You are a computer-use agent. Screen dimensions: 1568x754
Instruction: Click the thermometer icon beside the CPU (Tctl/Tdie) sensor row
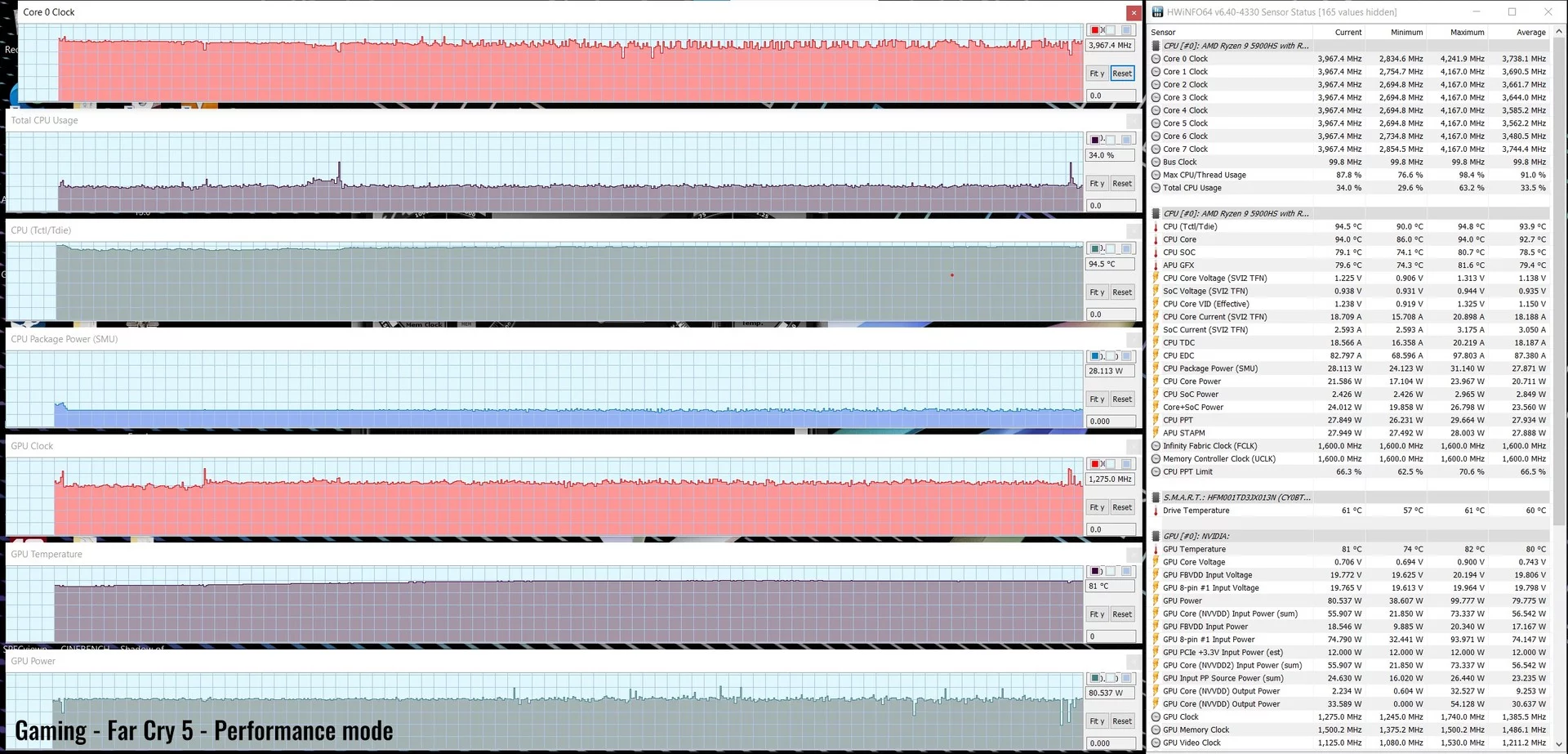(1156, 227)
